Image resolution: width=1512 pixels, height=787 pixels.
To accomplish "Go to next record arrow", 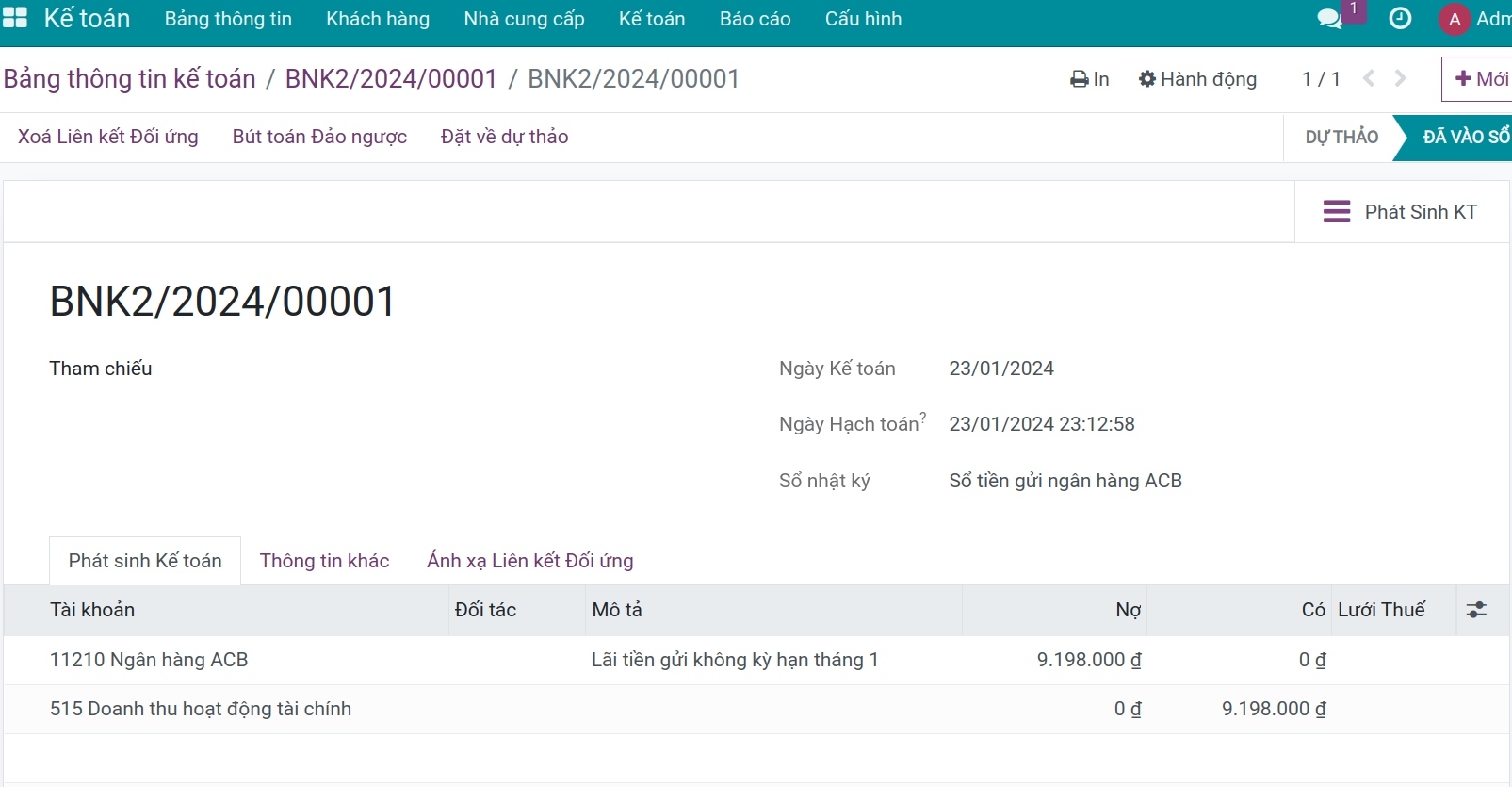I will (x=1401, y=79).
